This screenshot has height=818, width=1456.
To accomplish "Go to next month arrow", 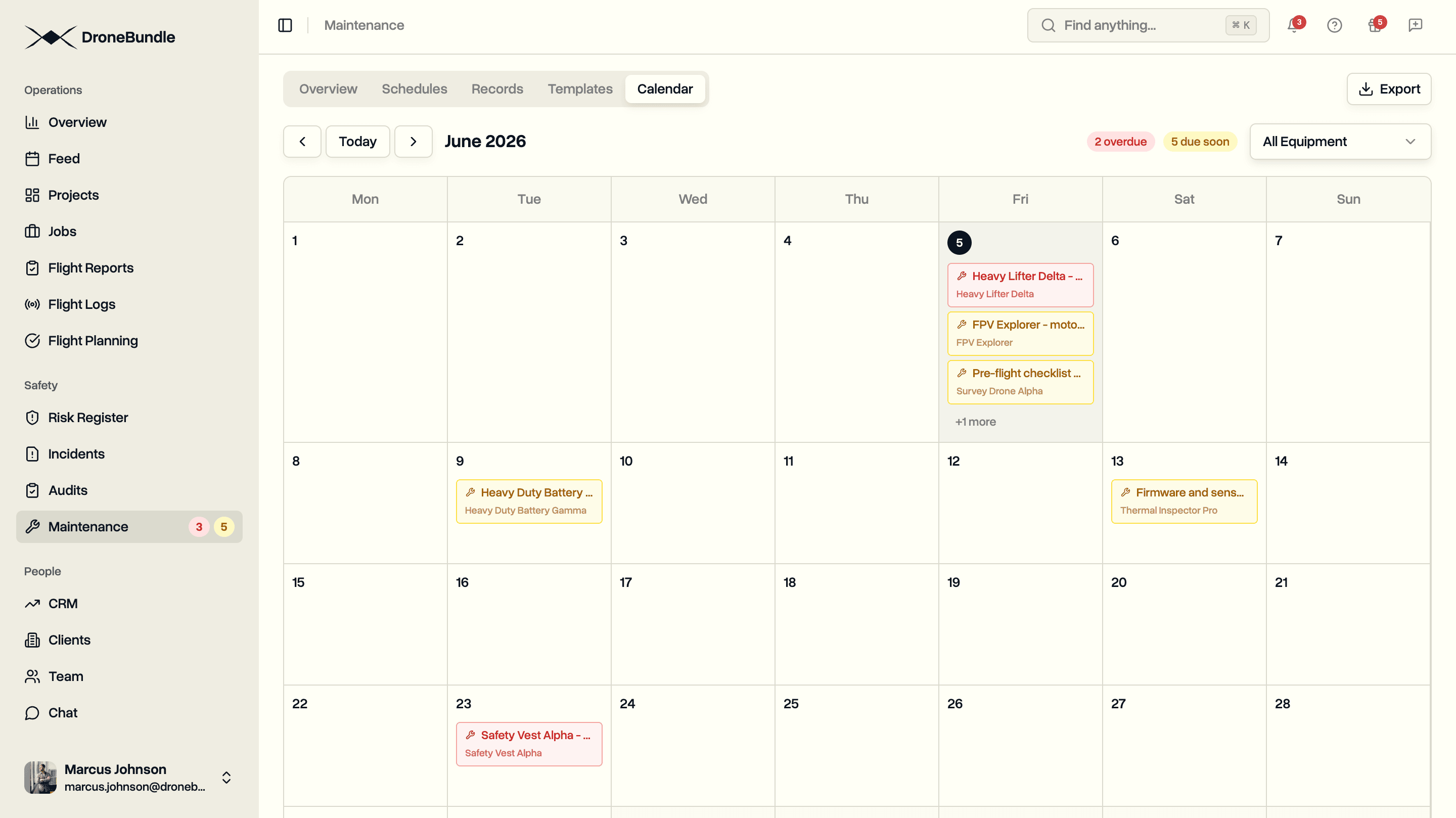I will pos(413,142).
